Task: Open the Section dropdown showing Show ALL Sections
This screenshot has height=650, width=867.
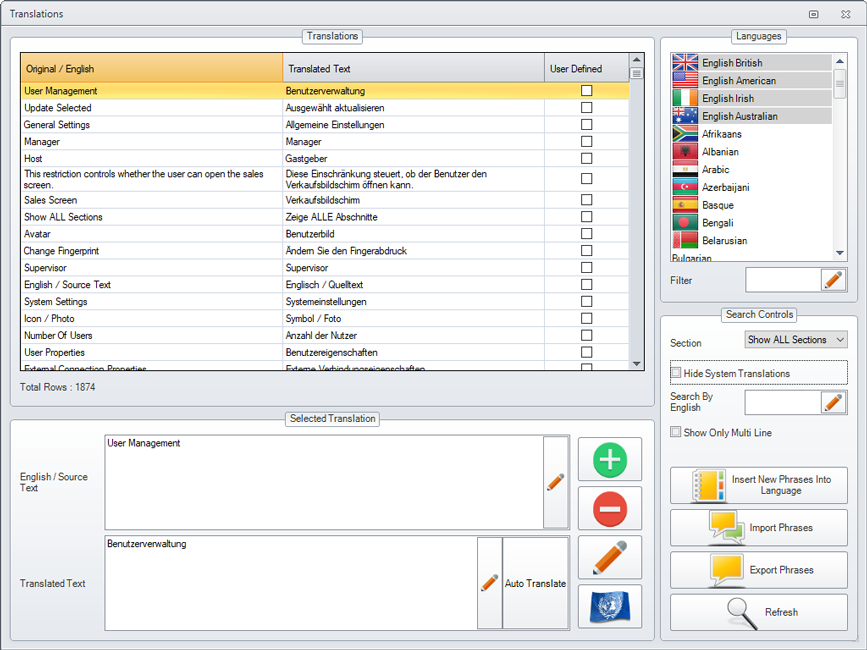Action: point(796,340)
